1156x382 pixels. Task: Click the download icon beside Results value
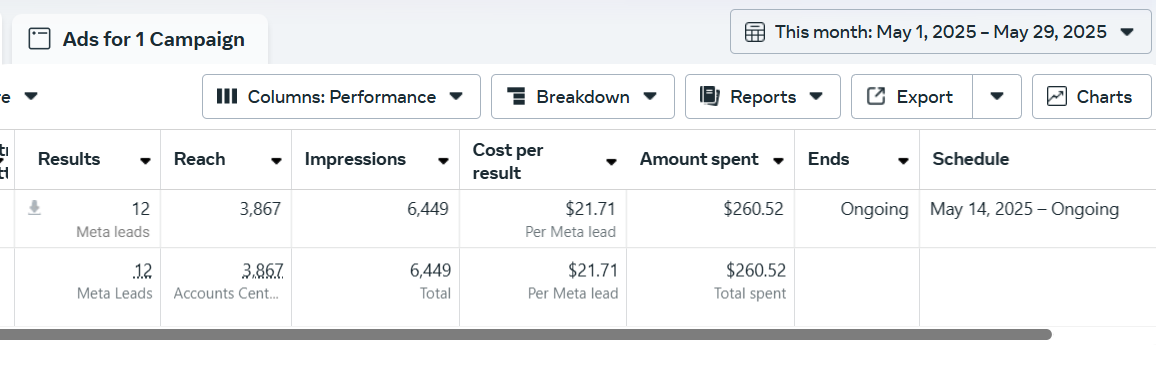pyautogui.click(x=34, y=209)
